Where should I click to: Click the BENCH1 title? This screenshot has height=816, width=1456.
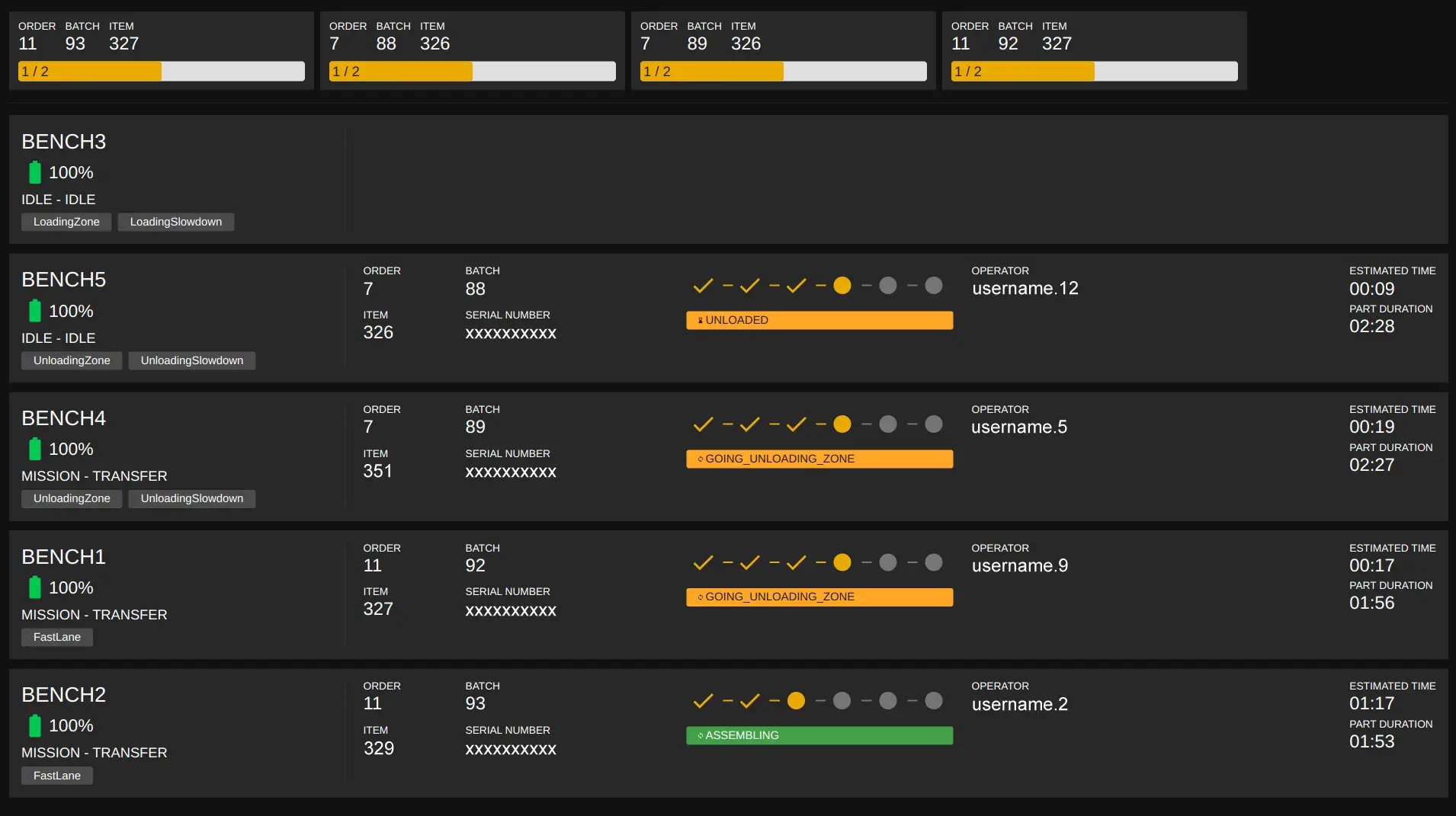tap(64, 557)
